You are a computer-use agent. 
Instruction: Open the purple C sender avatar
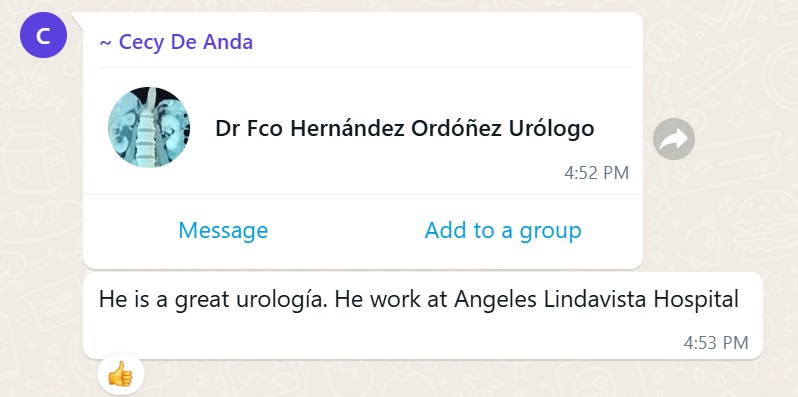[43, 36]
